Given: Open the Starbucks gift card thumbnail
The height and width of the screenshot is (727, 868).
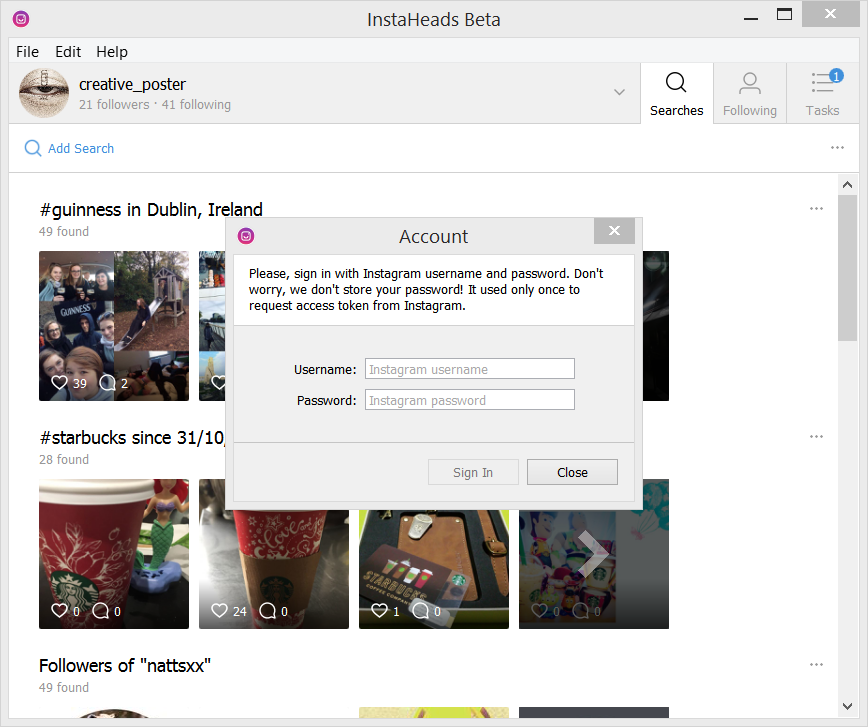Looking at the screenshot, I should click(x=433, y=569).
